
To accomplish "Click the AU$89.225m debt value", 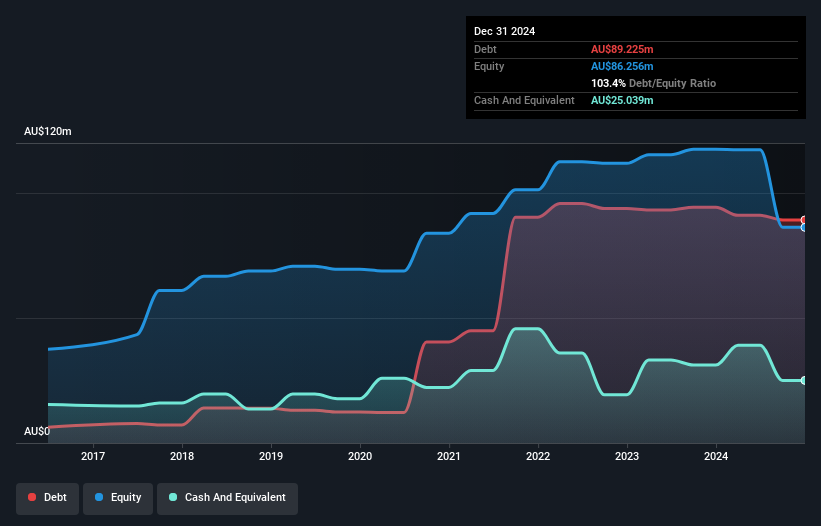I will (622, 49).
